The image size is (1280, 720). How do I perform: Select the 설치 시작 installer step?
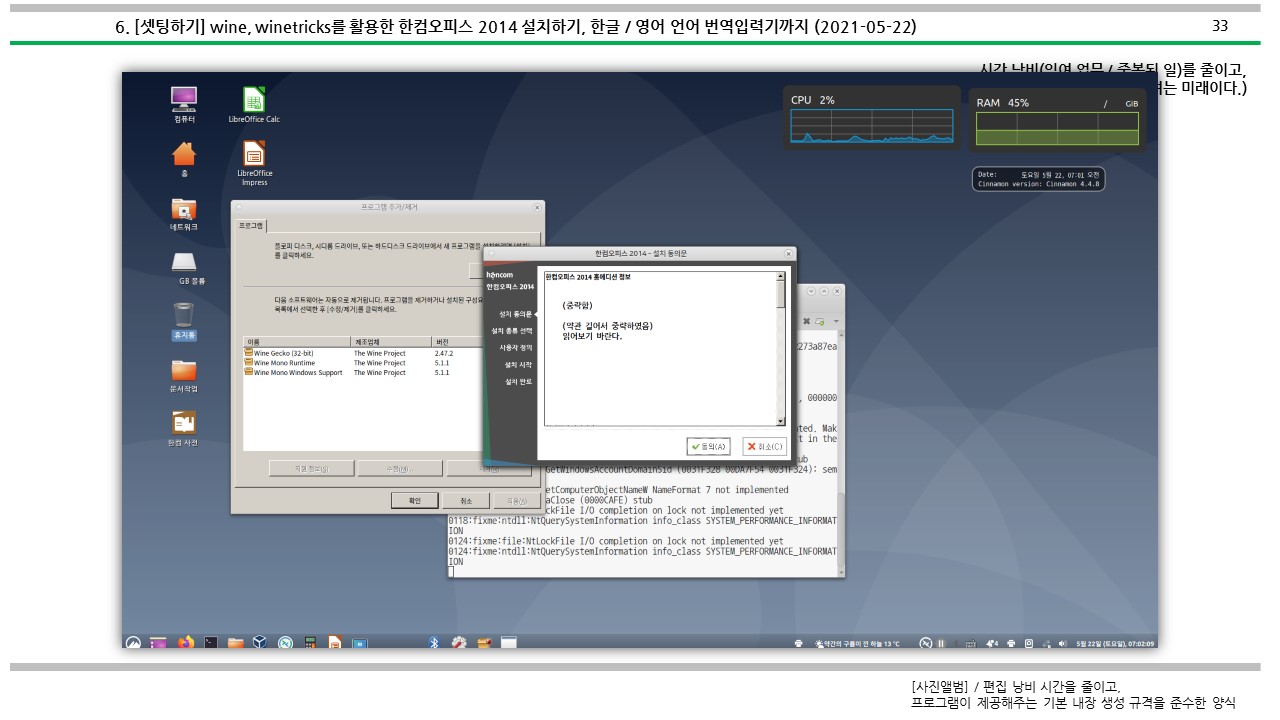(518, 365)
